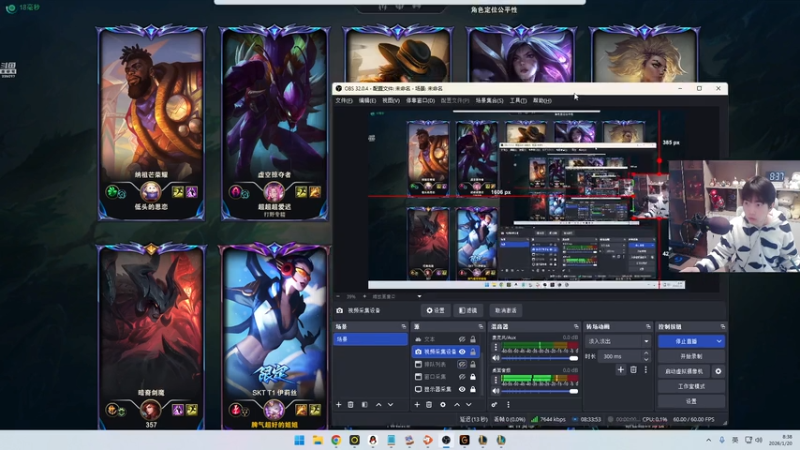Expand the 停止直播 button dropdown arrow
The image size is (800, 450).
pyautogui.click(x=719, y=341)
